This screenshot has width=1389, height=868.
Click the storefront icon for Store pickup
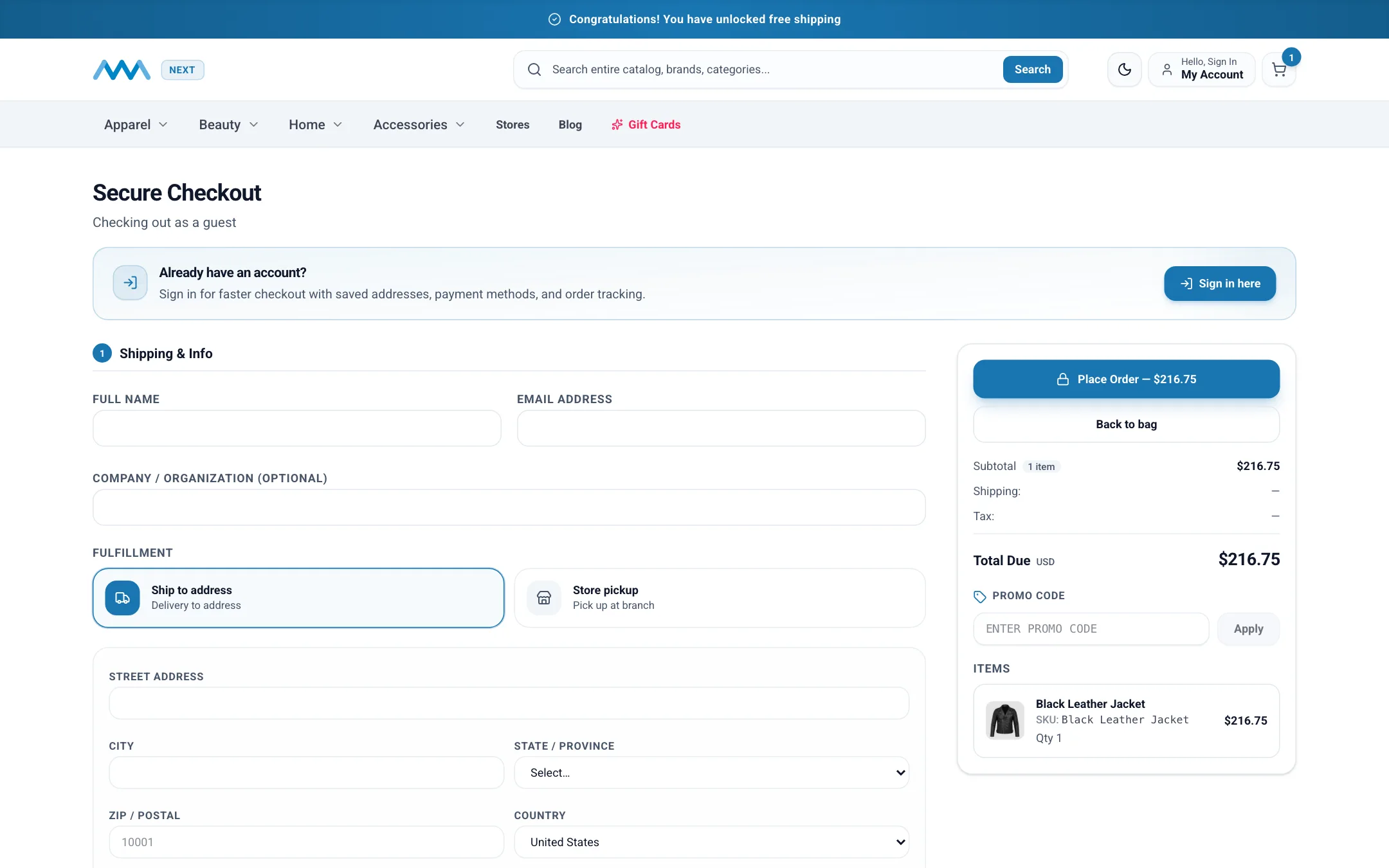click(x=544, y=598)
